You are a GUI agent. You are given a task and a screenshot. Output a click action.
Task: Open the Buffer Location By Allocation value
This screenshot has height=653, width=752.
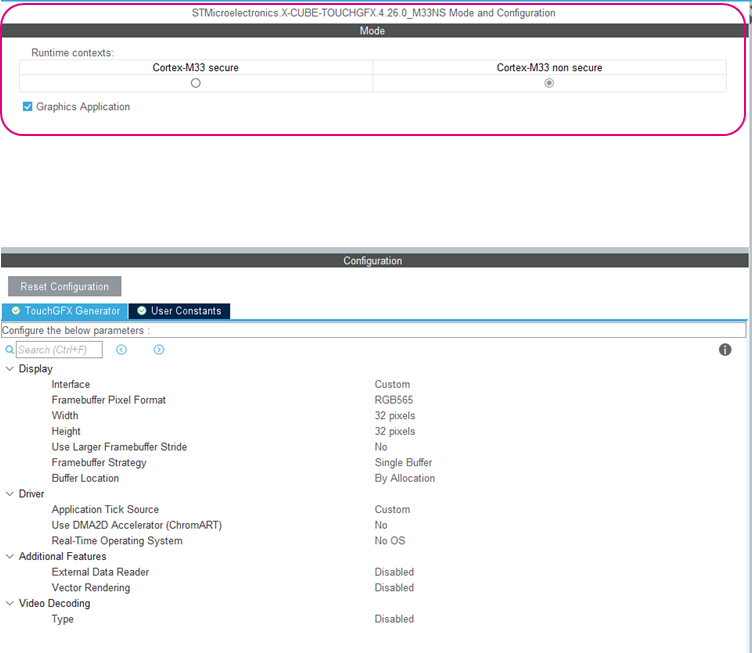tap(405, 478)
